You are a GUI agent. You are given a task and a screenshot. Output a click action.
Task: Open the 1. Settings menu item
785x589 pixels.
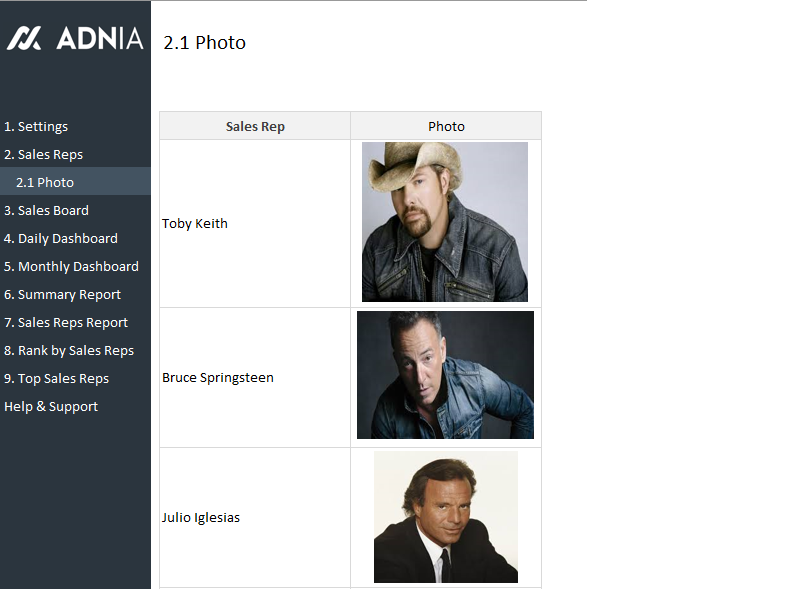coord(36,127)
